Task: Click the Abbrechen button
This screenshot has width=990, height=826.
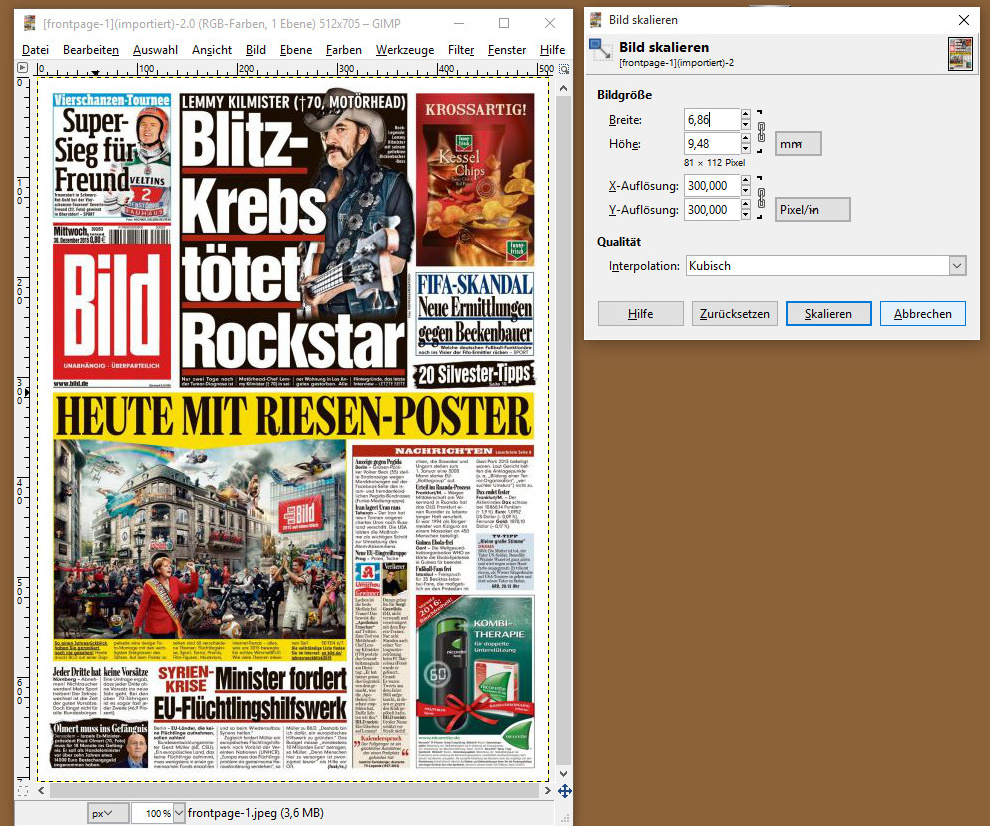Action: tap(922, 314)
